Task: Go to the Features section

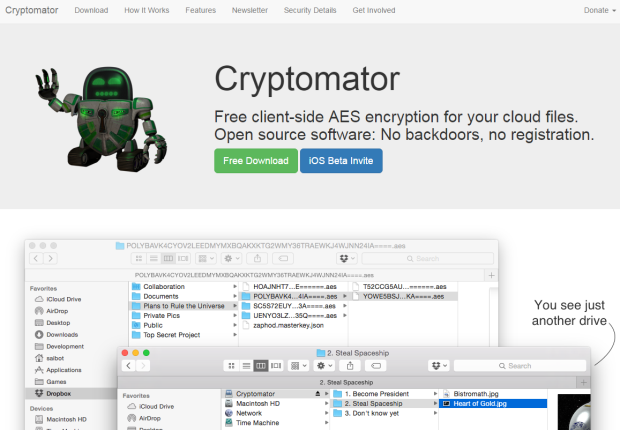Action: coord(200,10)
